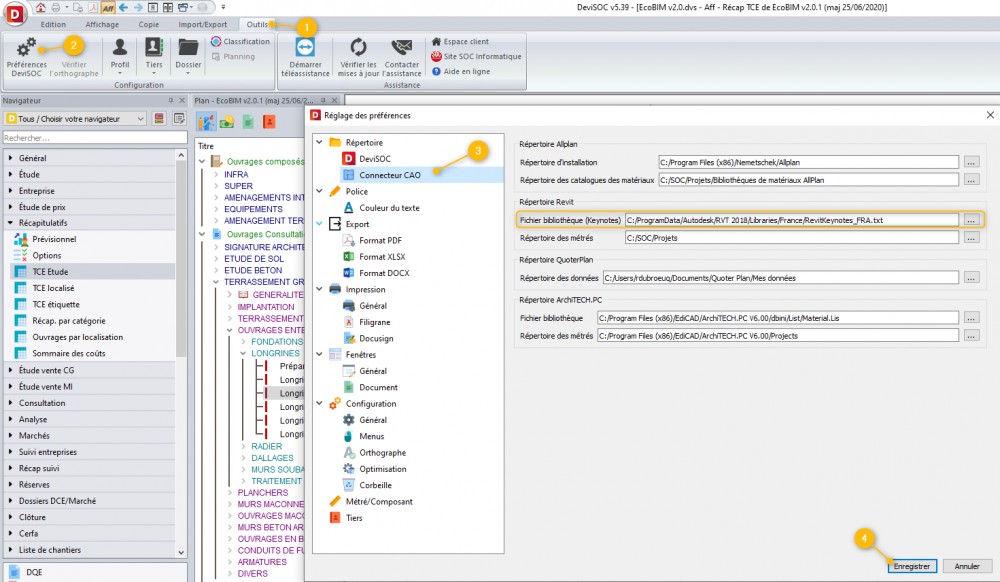Viewport: 1000px width, 582px height.
Task: Click the money icon in the Plan toolbar
Action: [x=226, y=121]
